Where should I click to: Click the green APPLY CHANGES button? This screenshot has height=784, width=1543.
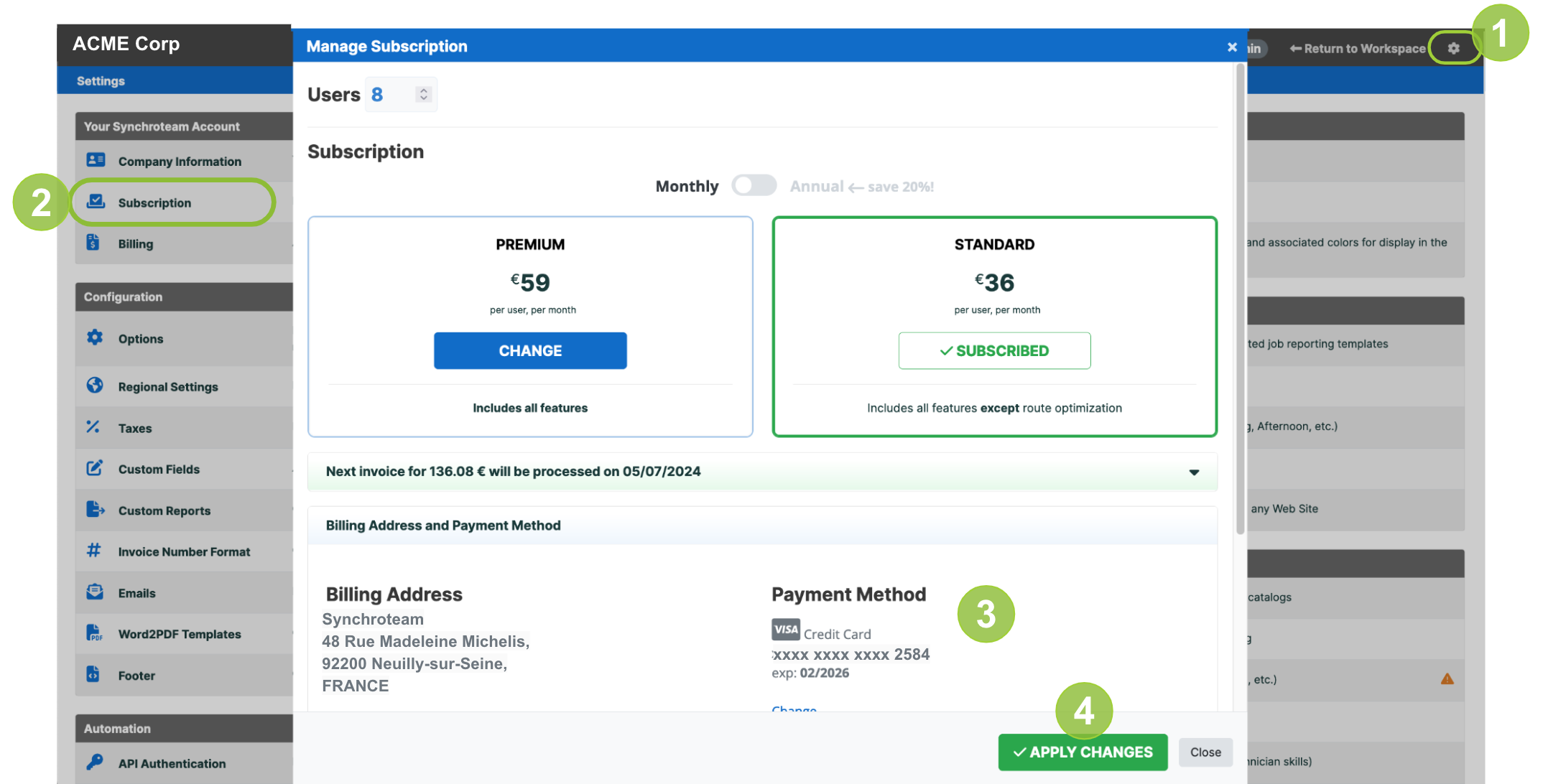pyautogui.click(x=1083, y=752)
